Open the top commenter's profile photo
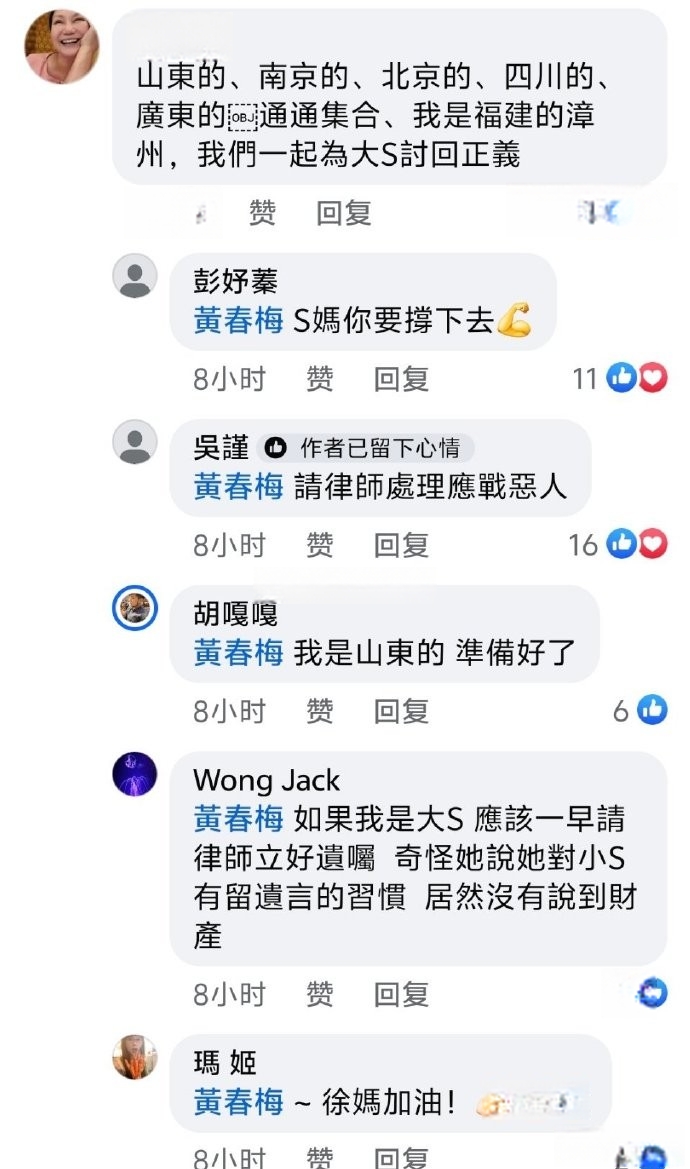The height and width of the screenshot is (1169, 690). [x=62, y=46]
